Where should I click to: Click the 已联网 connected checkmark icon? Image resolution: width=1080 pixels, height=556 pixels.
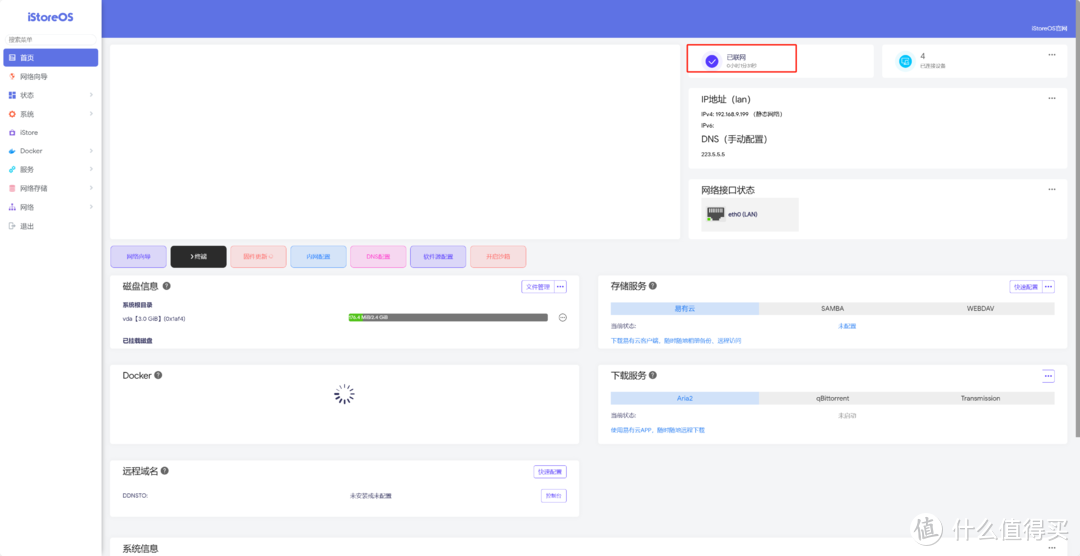point(712,61)
